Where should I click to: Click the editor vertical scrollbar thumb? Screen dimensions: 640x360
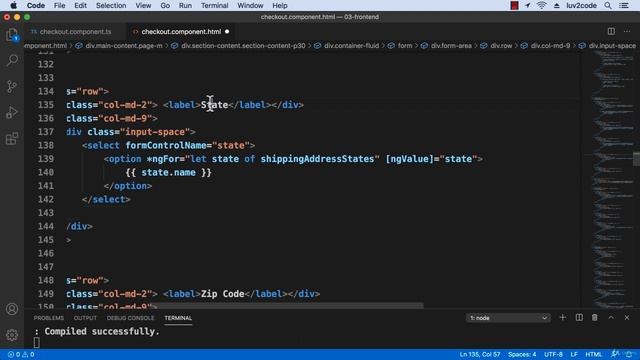click(636, 159)
